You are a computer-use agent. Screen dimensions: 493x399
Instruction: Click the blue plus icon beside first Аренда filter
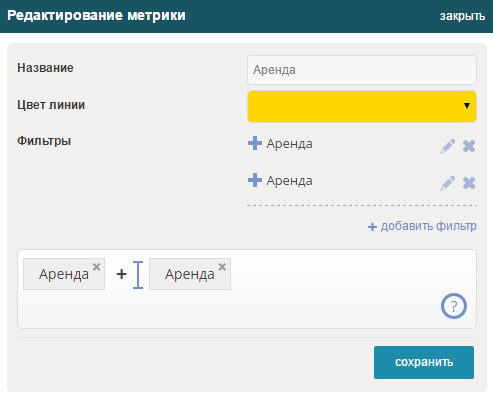255,143
